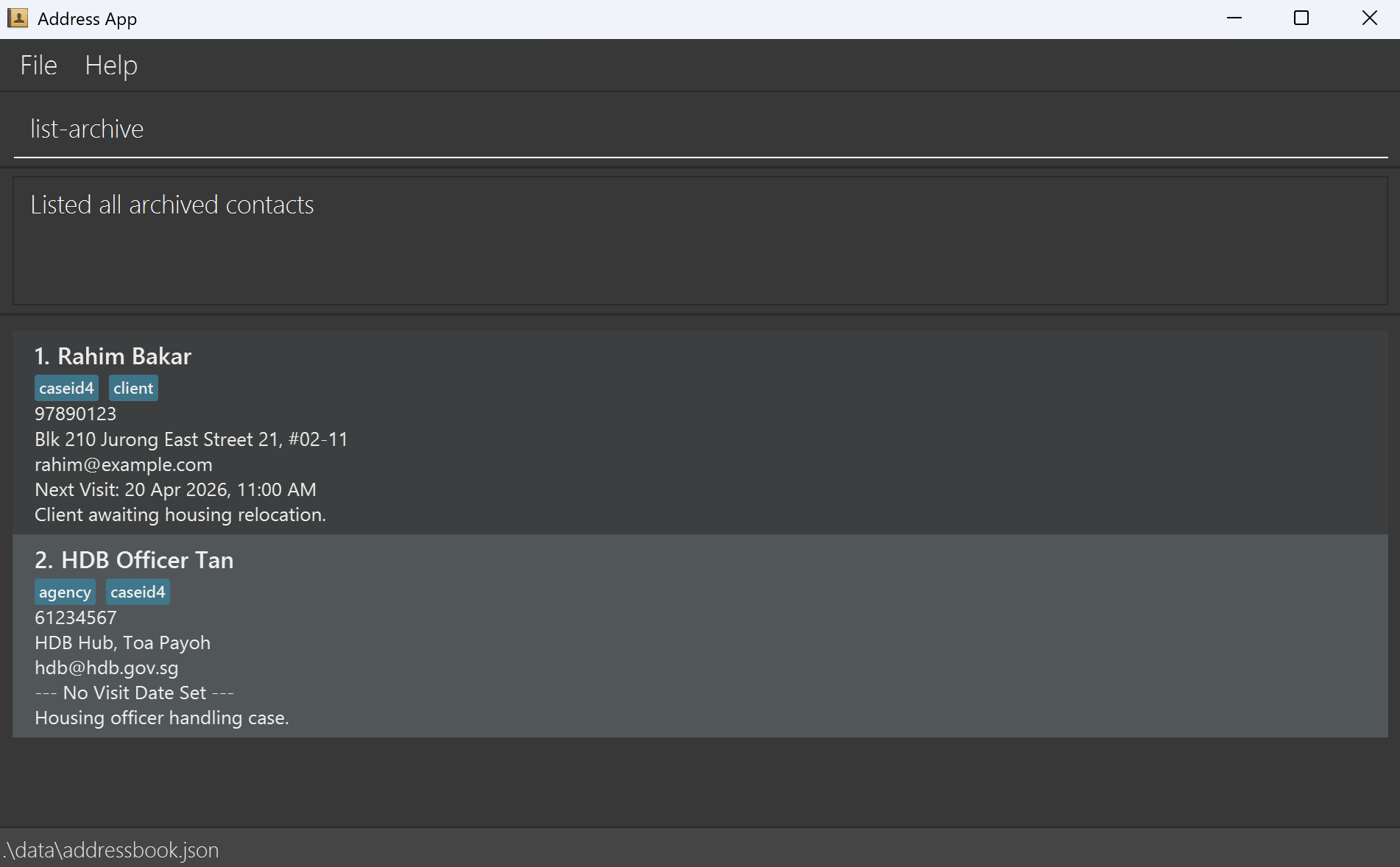1400x867 pixels.
Task: Click the hdb@hdb.gov.sg email
Action: 107,668
